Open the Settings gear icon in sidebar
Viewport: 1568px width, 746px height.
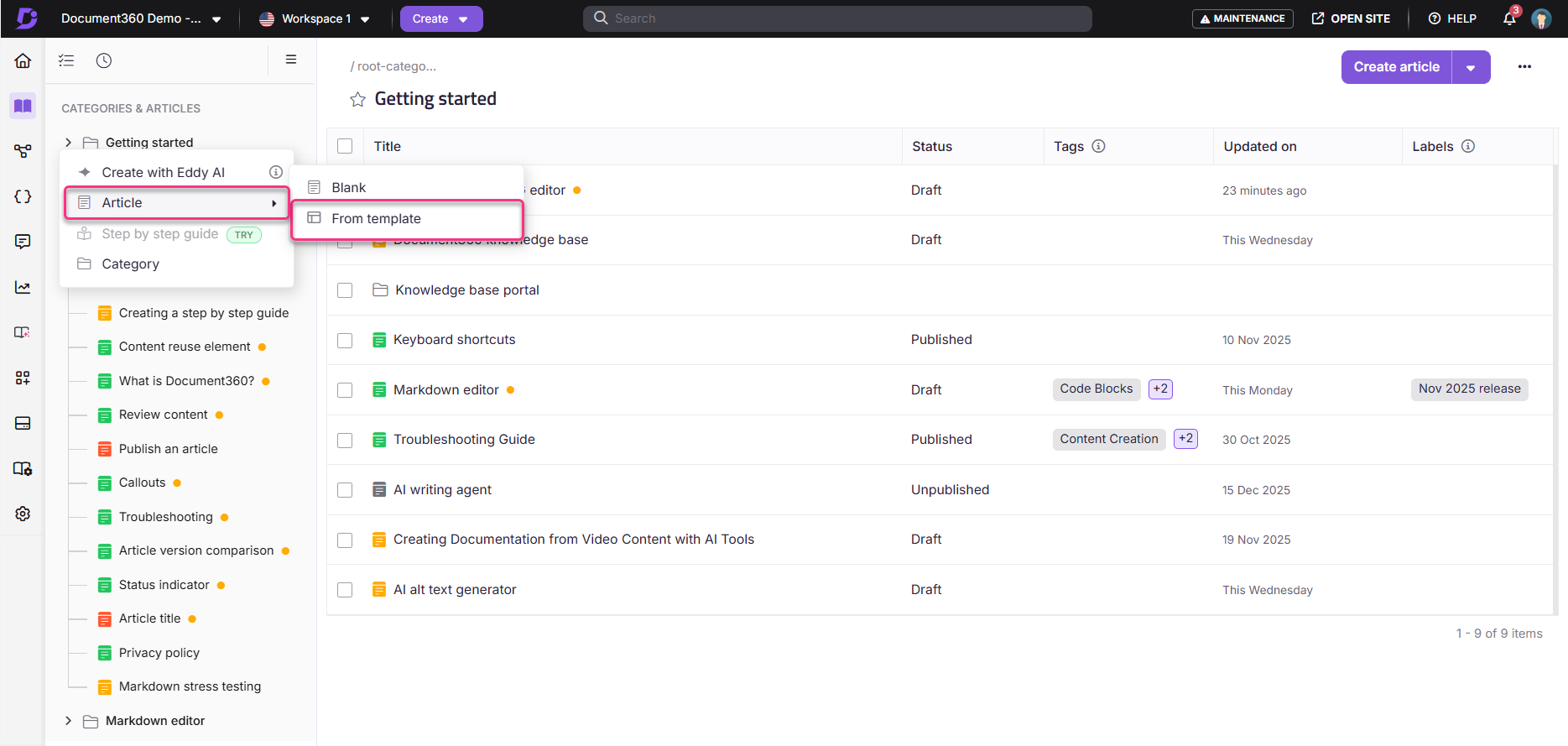point(23,514)
